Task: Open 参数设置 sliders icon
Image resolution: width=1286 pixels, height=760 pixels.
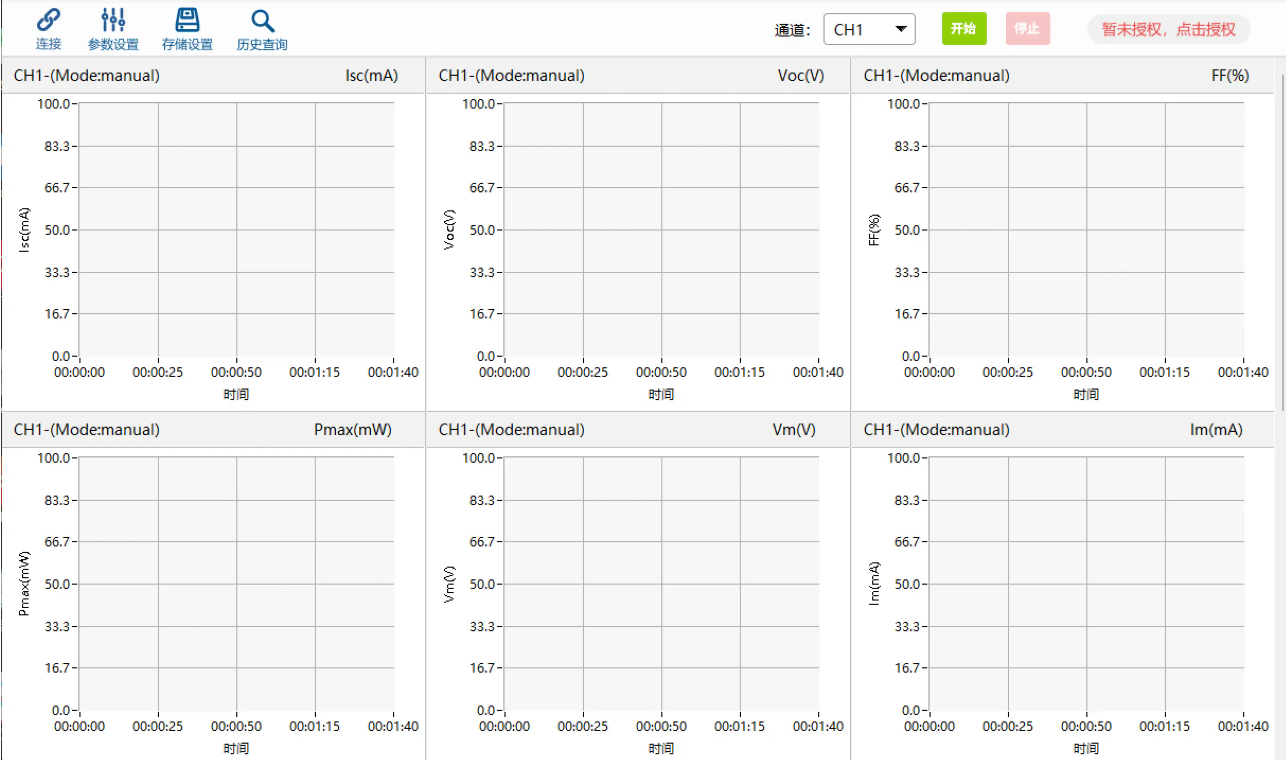Action: click(113, 20)
